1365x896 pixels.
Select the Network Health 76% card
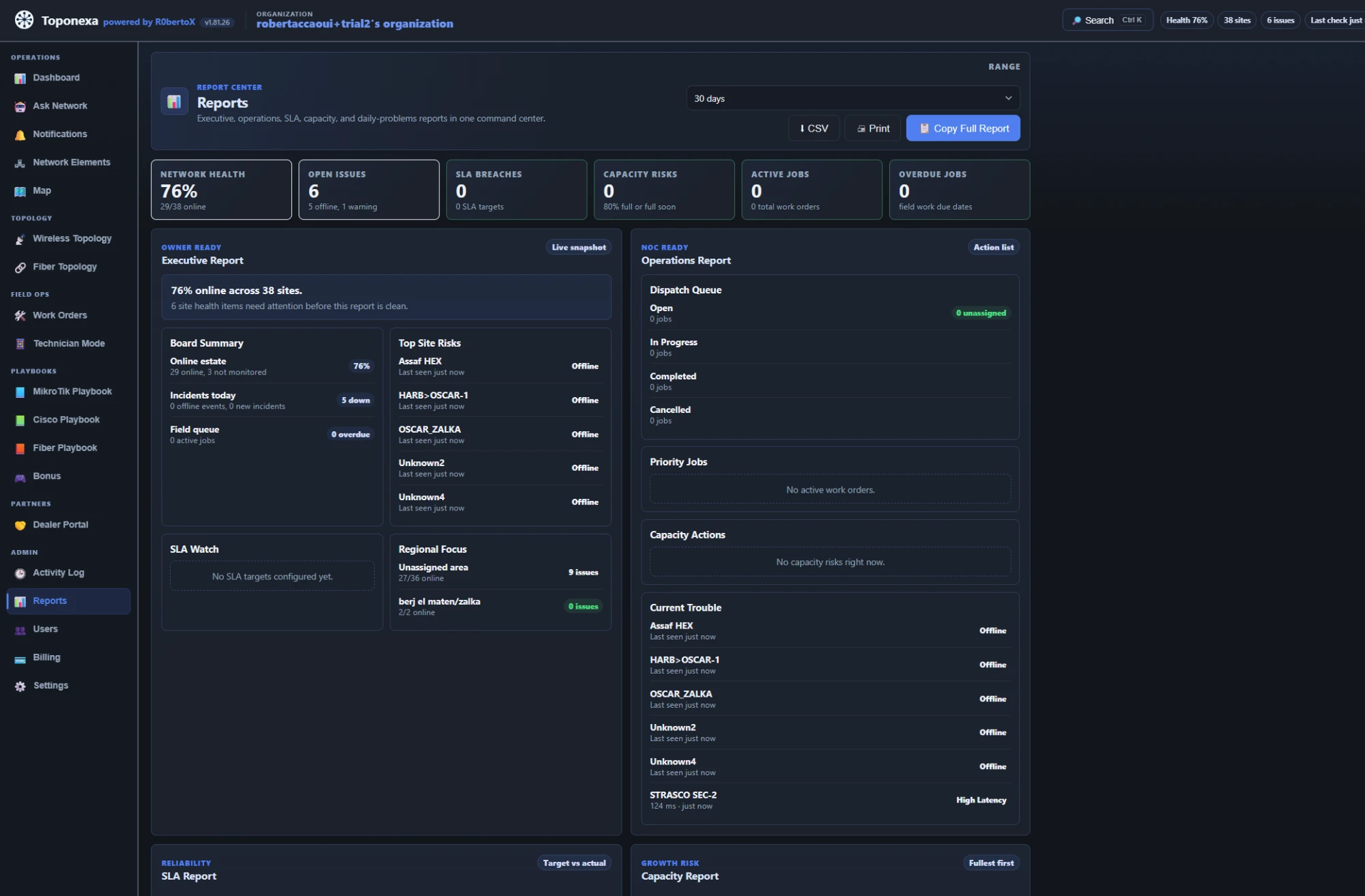click(221, 190)
